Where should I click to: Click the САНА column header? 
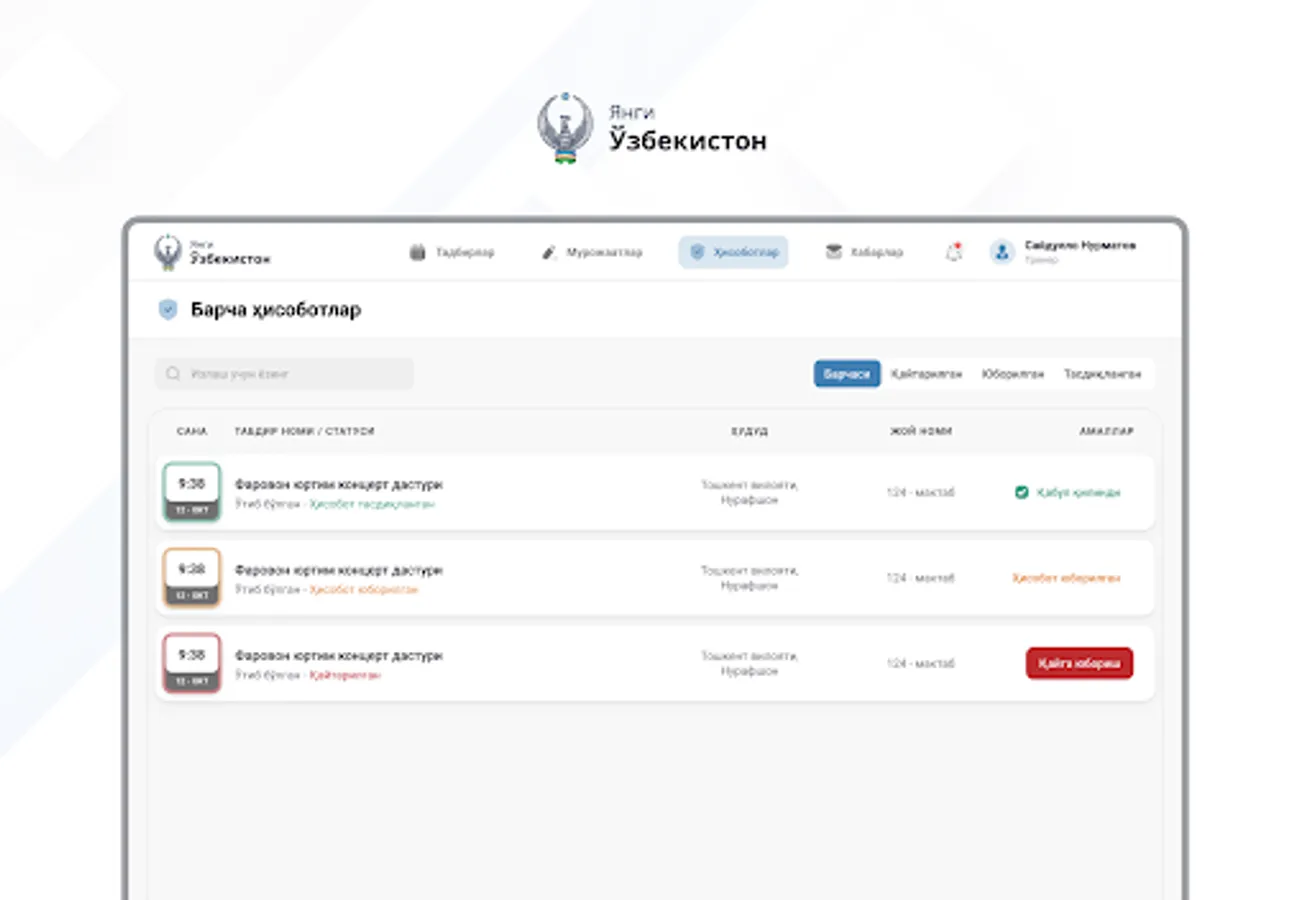point(192,432)
